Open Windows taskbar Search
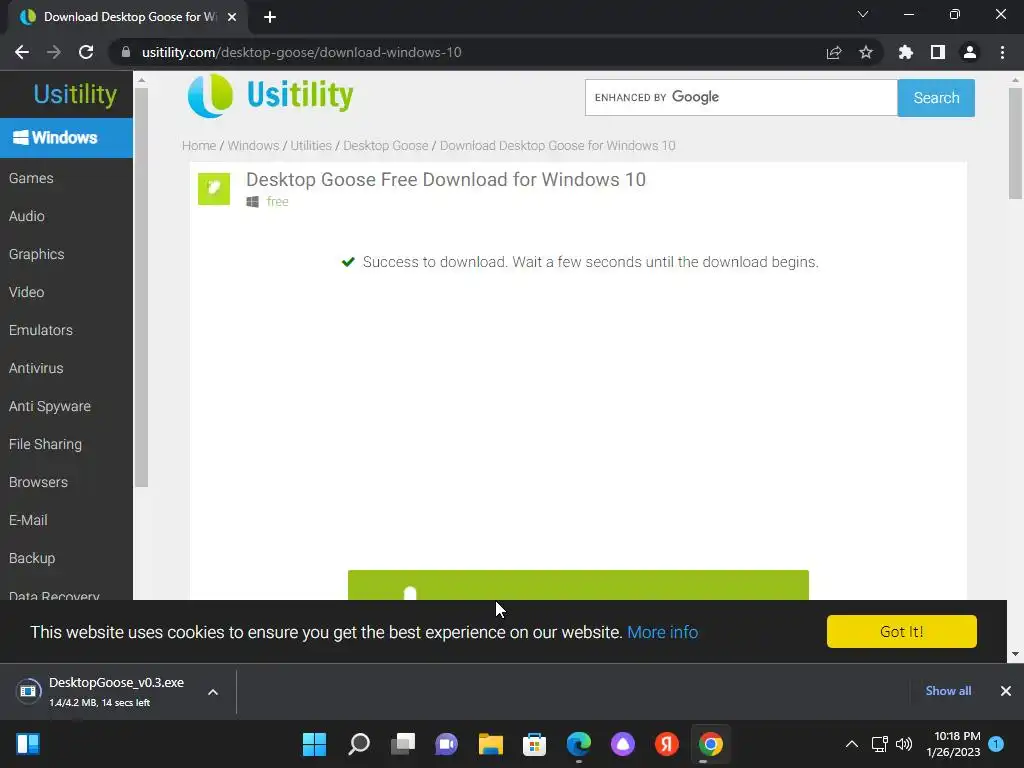 (359, 744)
